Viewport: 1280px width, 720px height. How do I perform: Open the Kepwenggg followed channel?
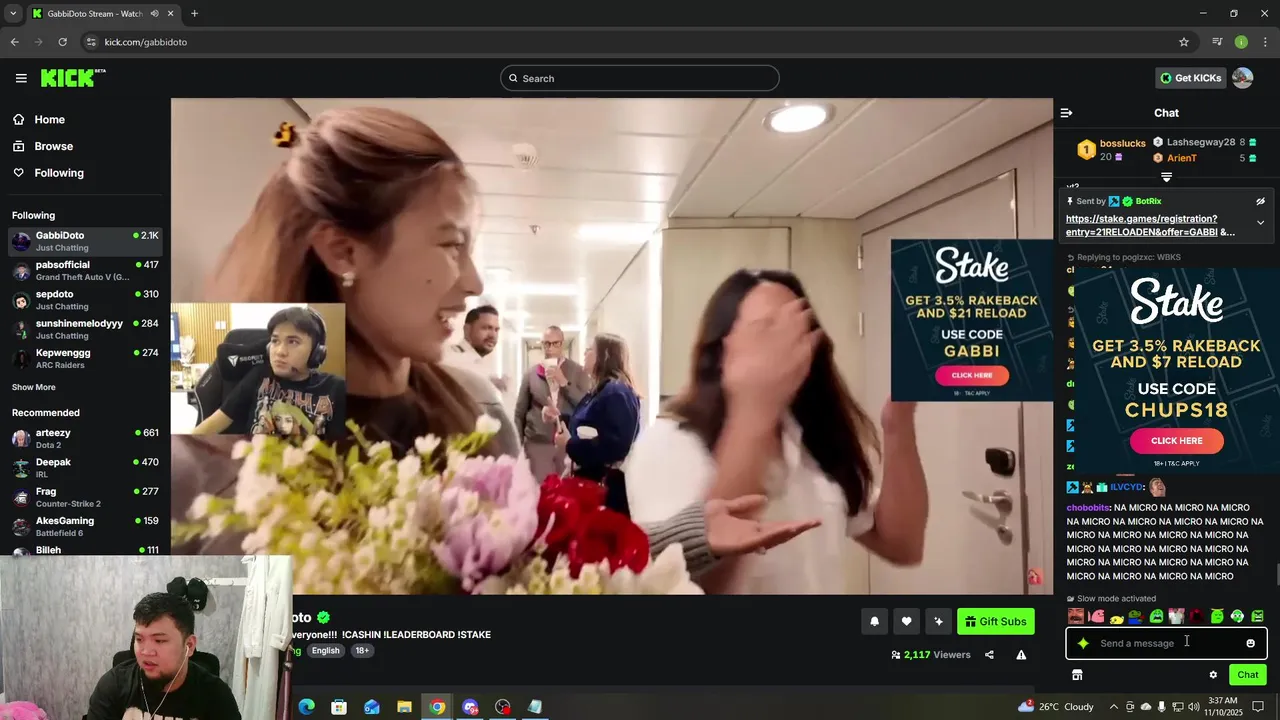84,359
